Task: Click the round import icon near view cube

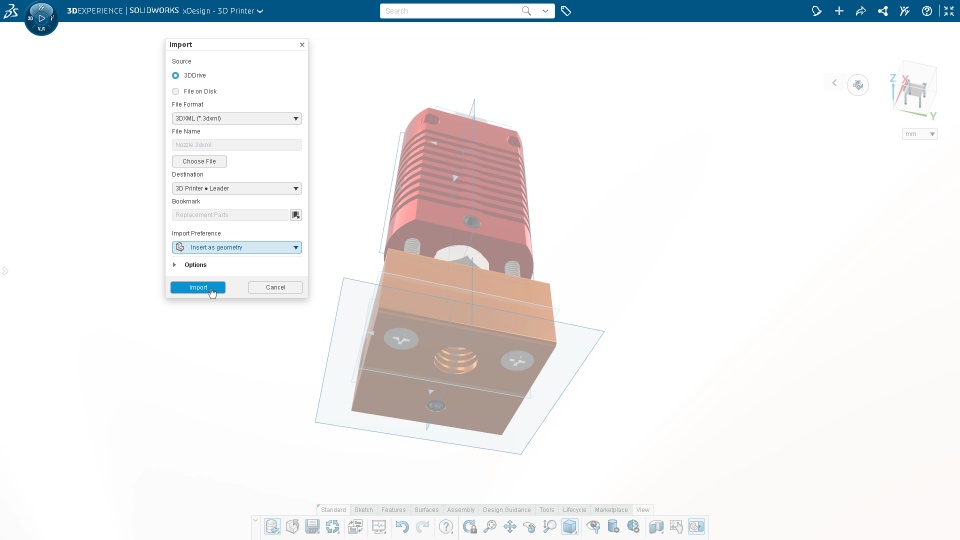Action: click(x=858, y=84)
